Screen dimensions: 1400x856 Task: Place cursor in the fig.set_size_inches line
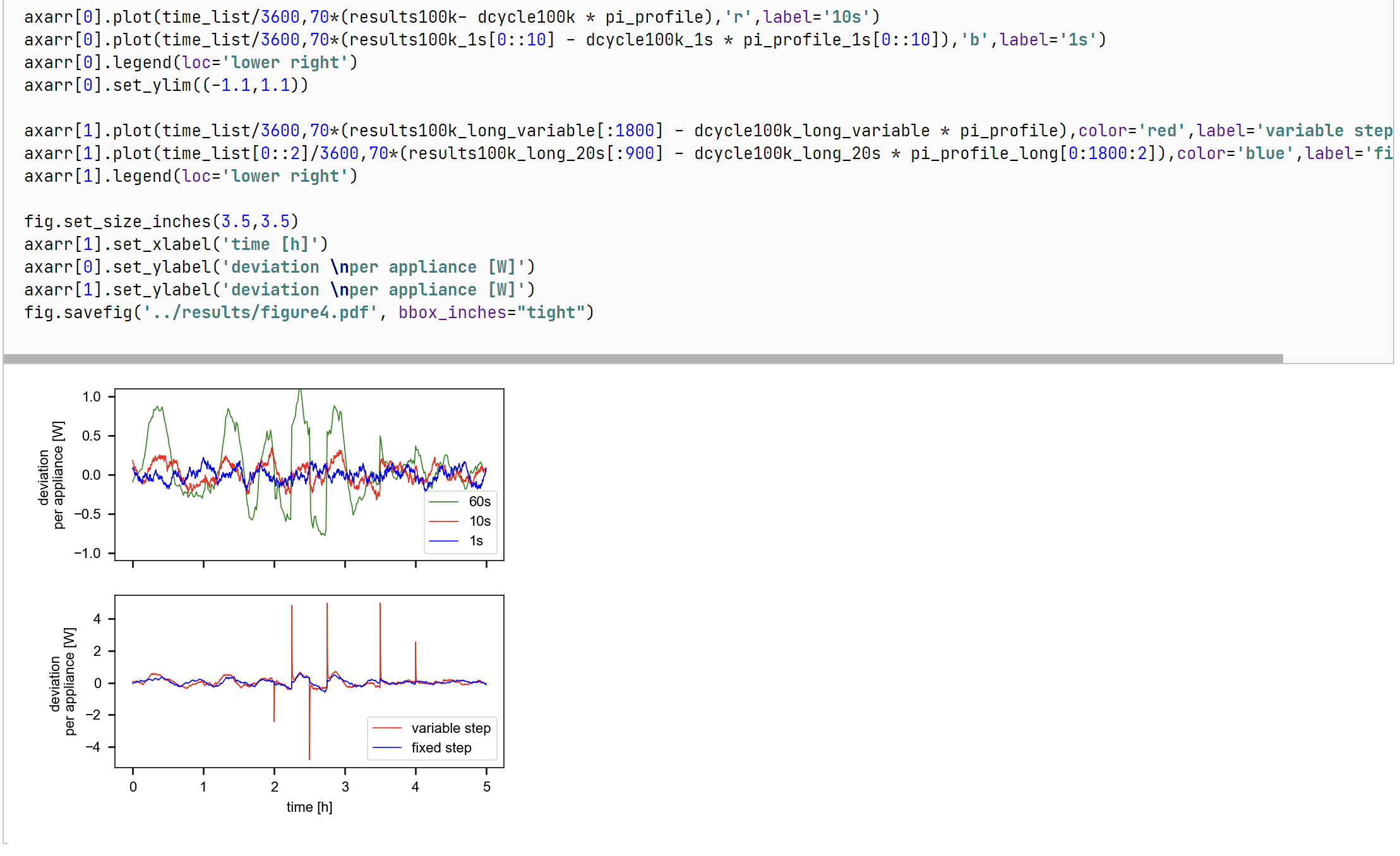pos(161,222)
